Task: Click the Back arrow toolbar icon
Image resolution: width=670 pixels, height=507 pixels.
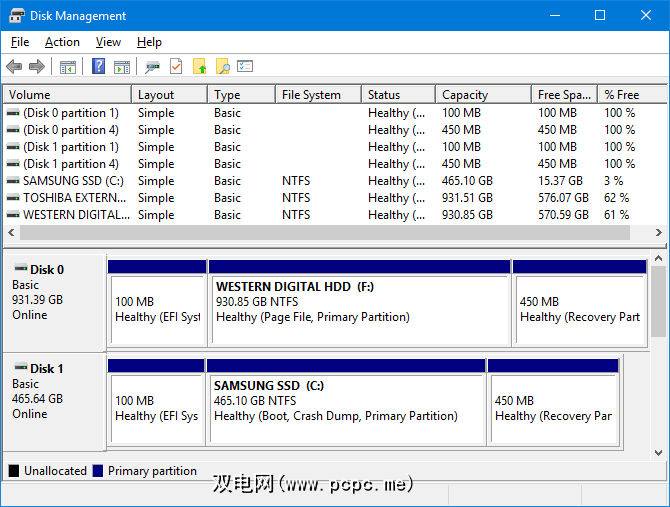Action: point(14,67)
